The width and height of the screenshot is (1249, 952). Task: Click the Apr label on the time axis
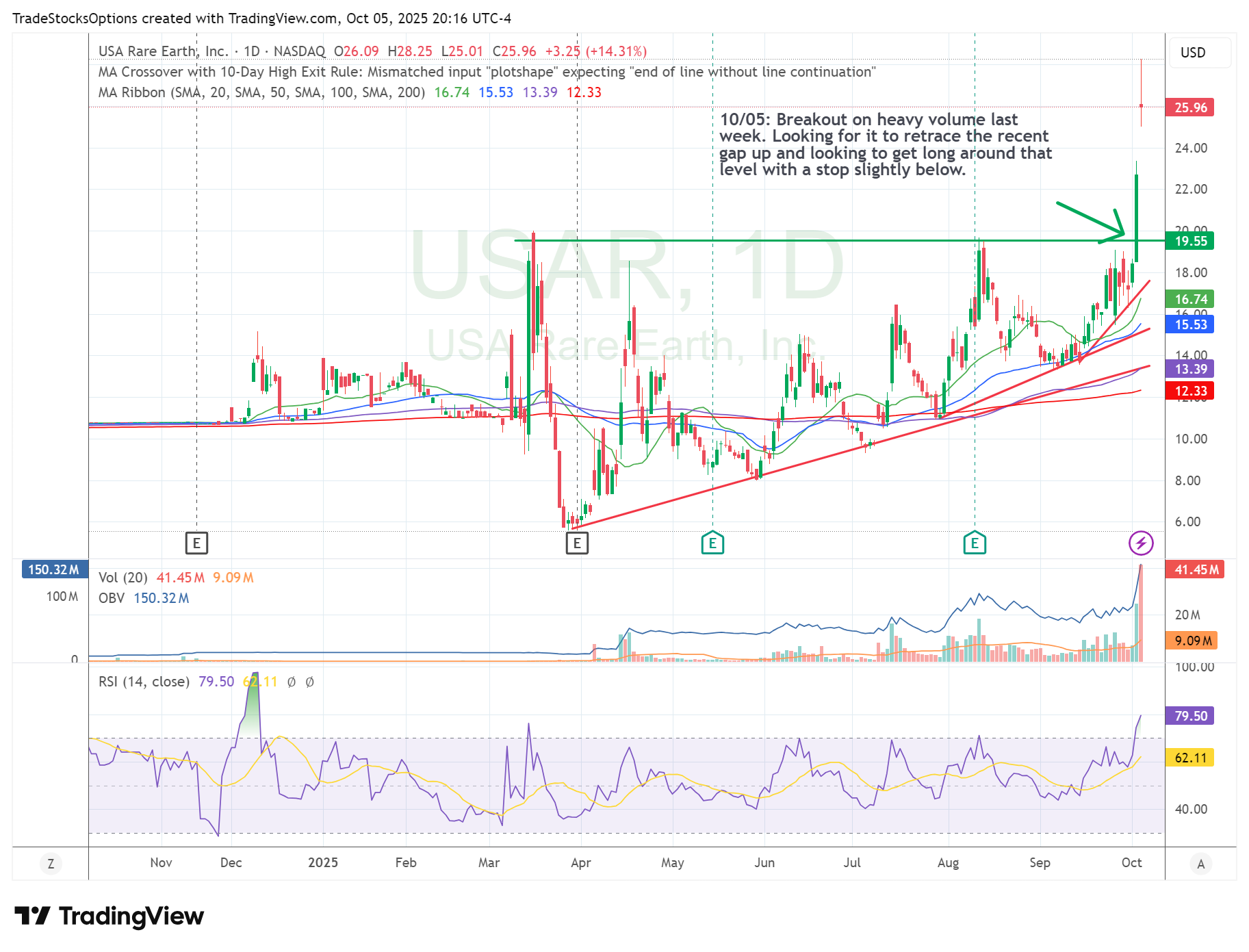(580, 862)
